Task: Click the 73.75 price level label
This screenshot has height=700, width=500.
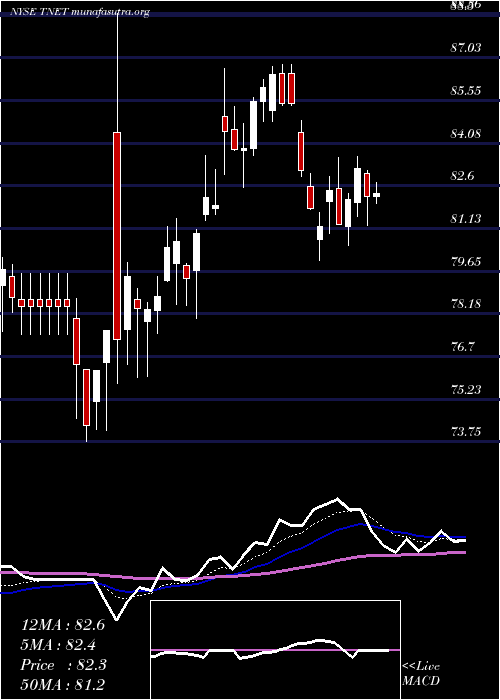Action: (x=466, y=432)
